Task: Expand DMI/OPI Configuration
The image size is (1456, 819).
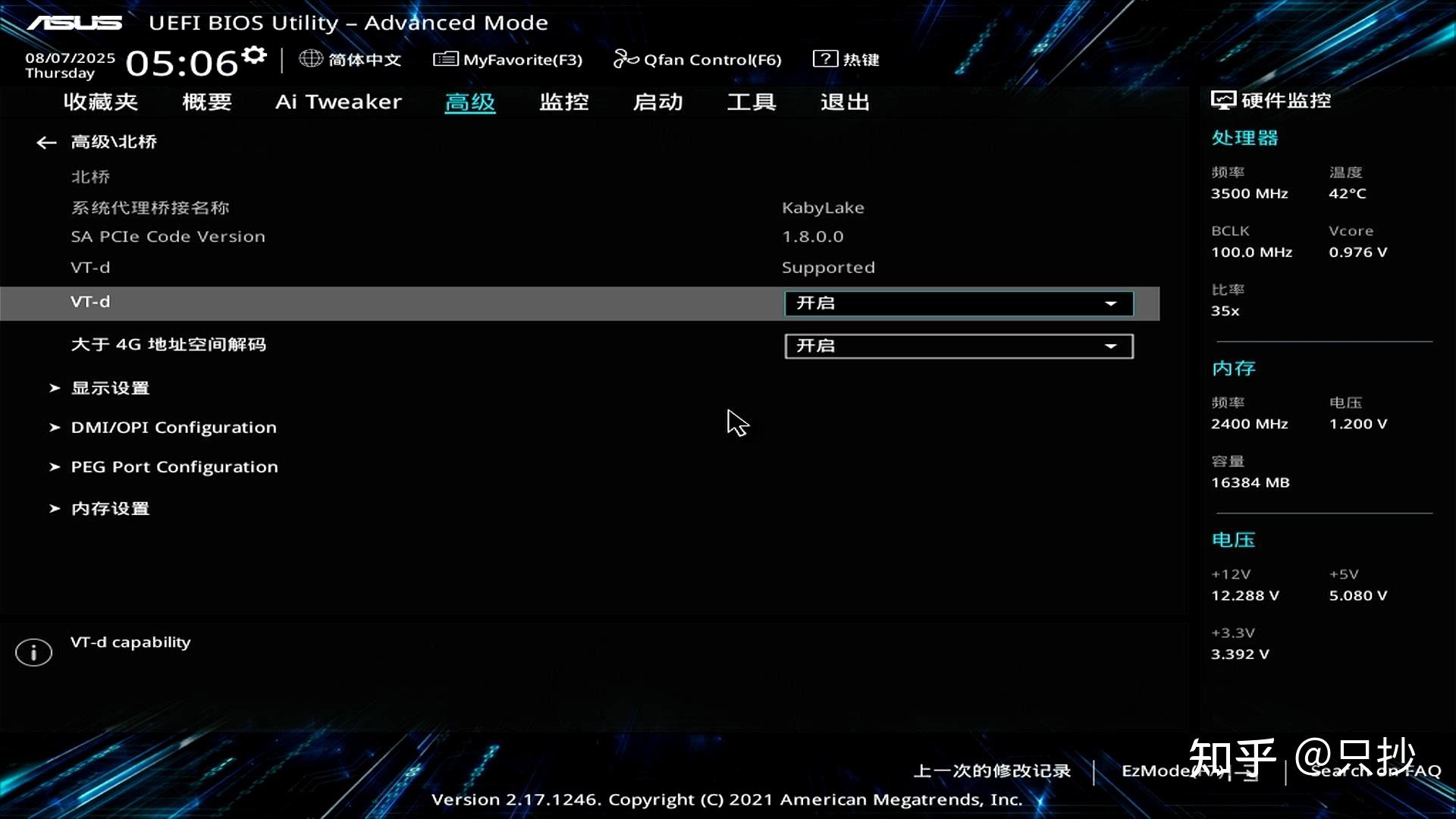Action: [174, 428]
